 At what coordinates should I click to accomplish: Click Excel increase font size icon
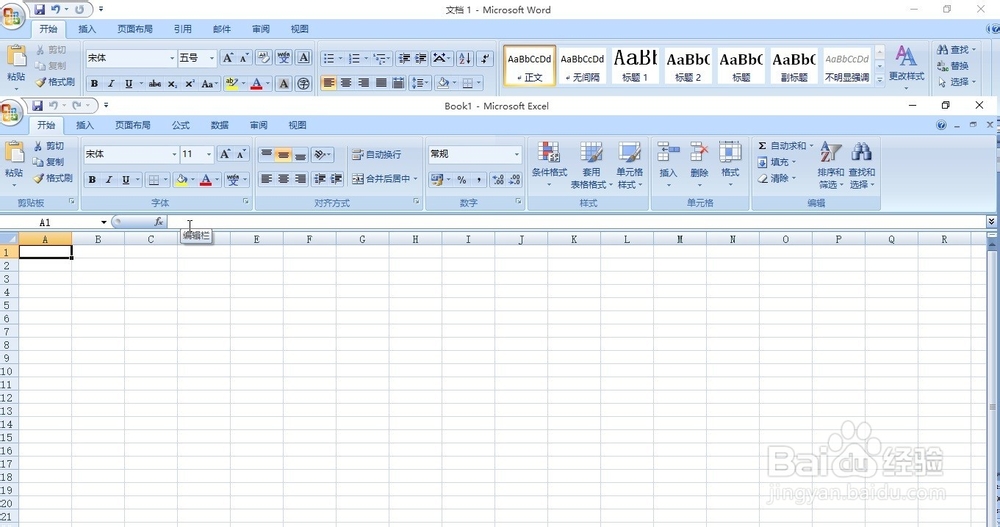[225, 154]
